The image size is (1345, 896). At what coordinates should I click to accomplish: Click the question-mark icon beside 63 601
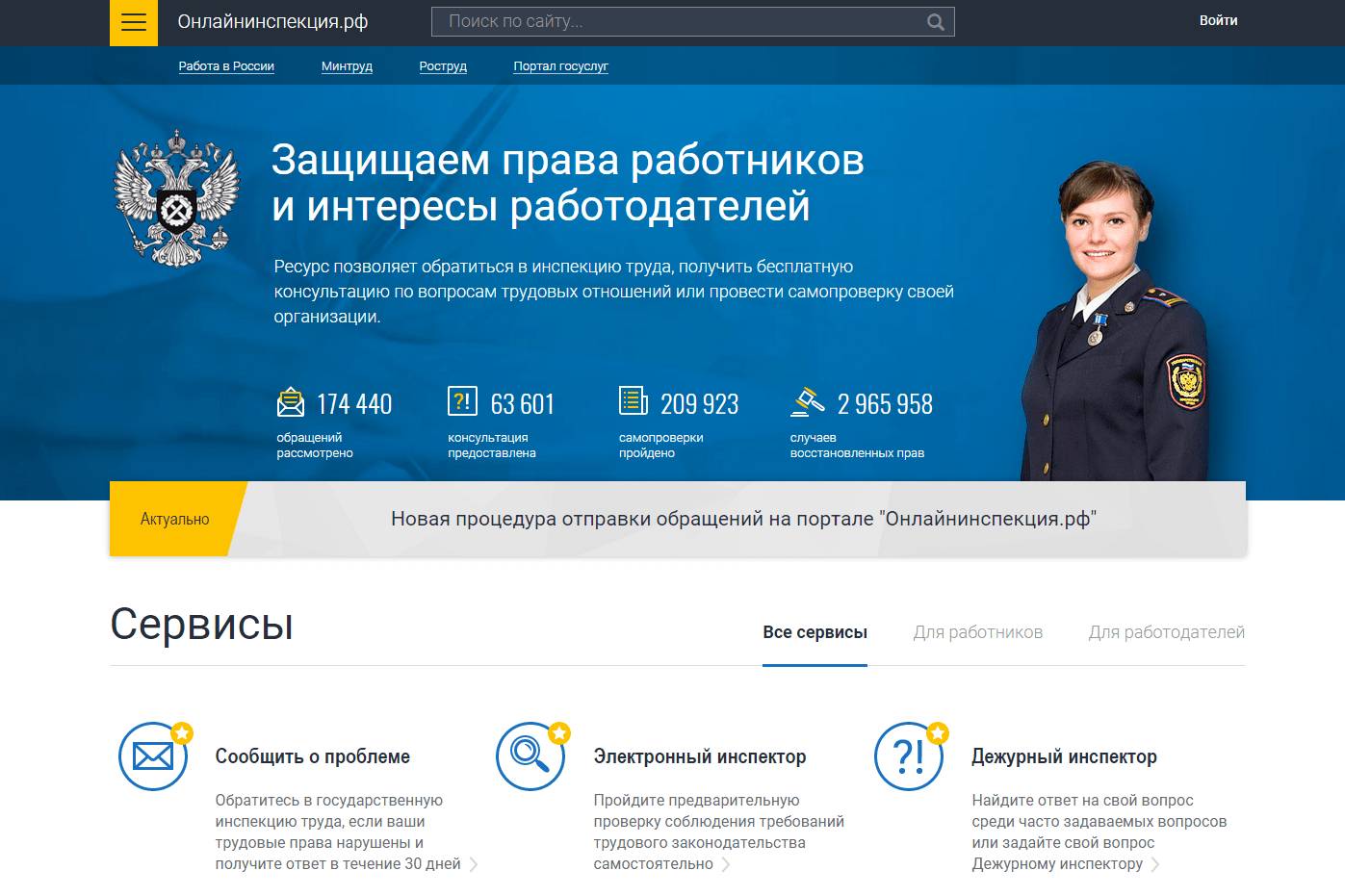pyautogui.click(x=462, y=400)
